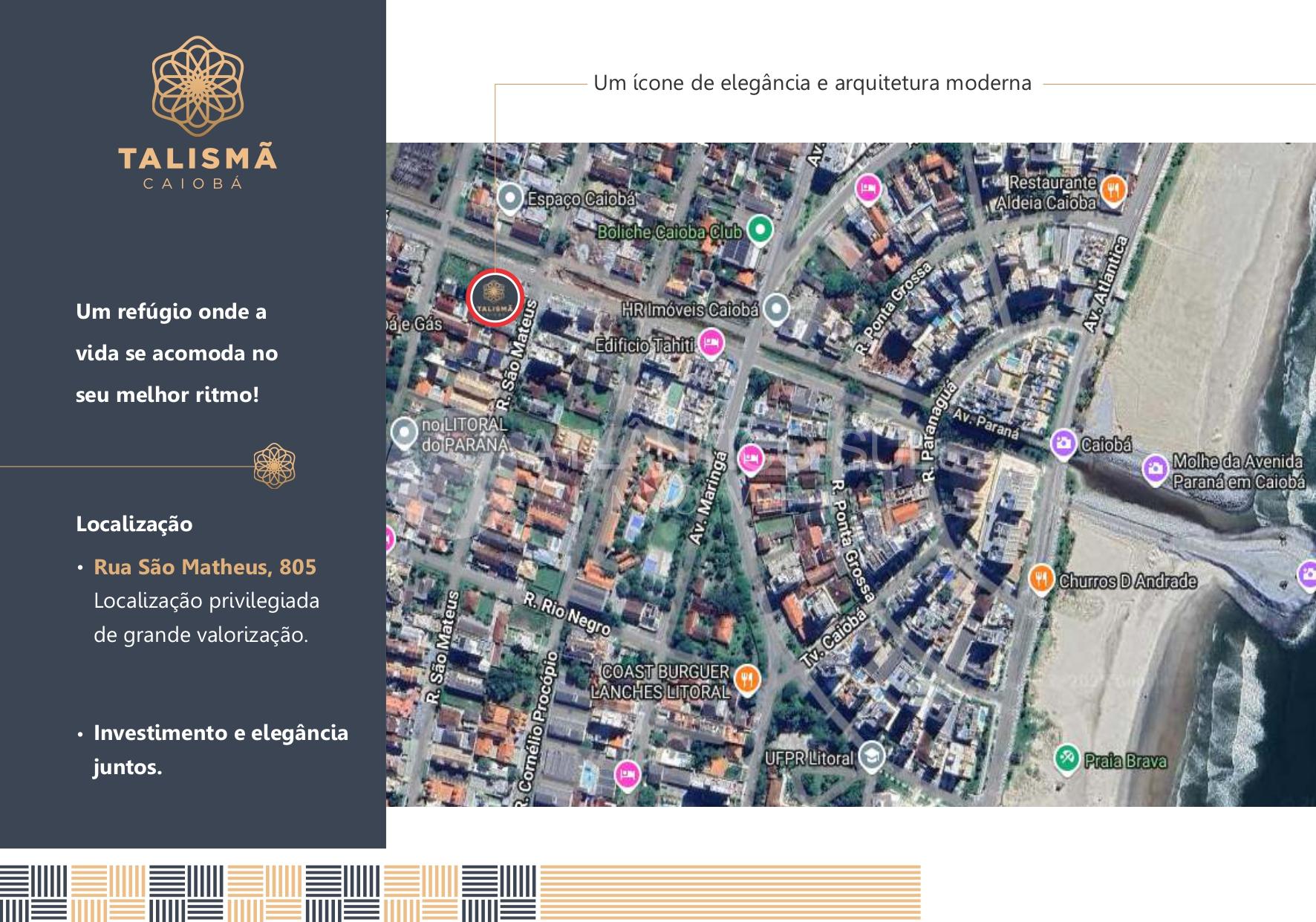Click the Rua São Matheus, 805 address
The image size is (1316, 922).
205,567
